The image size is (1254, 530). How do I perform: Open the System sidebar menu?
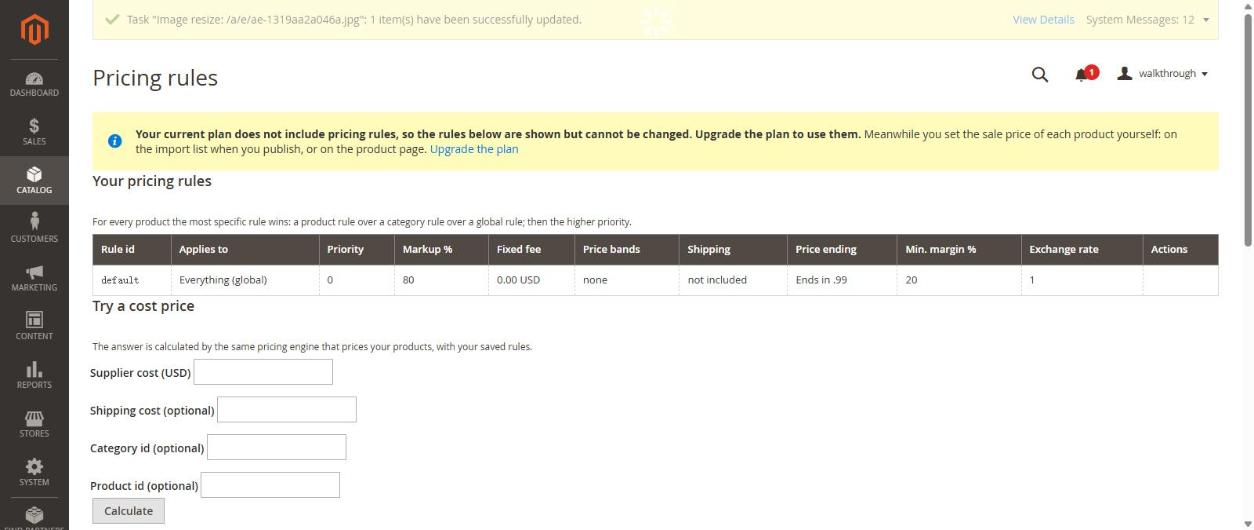(34, 472)
